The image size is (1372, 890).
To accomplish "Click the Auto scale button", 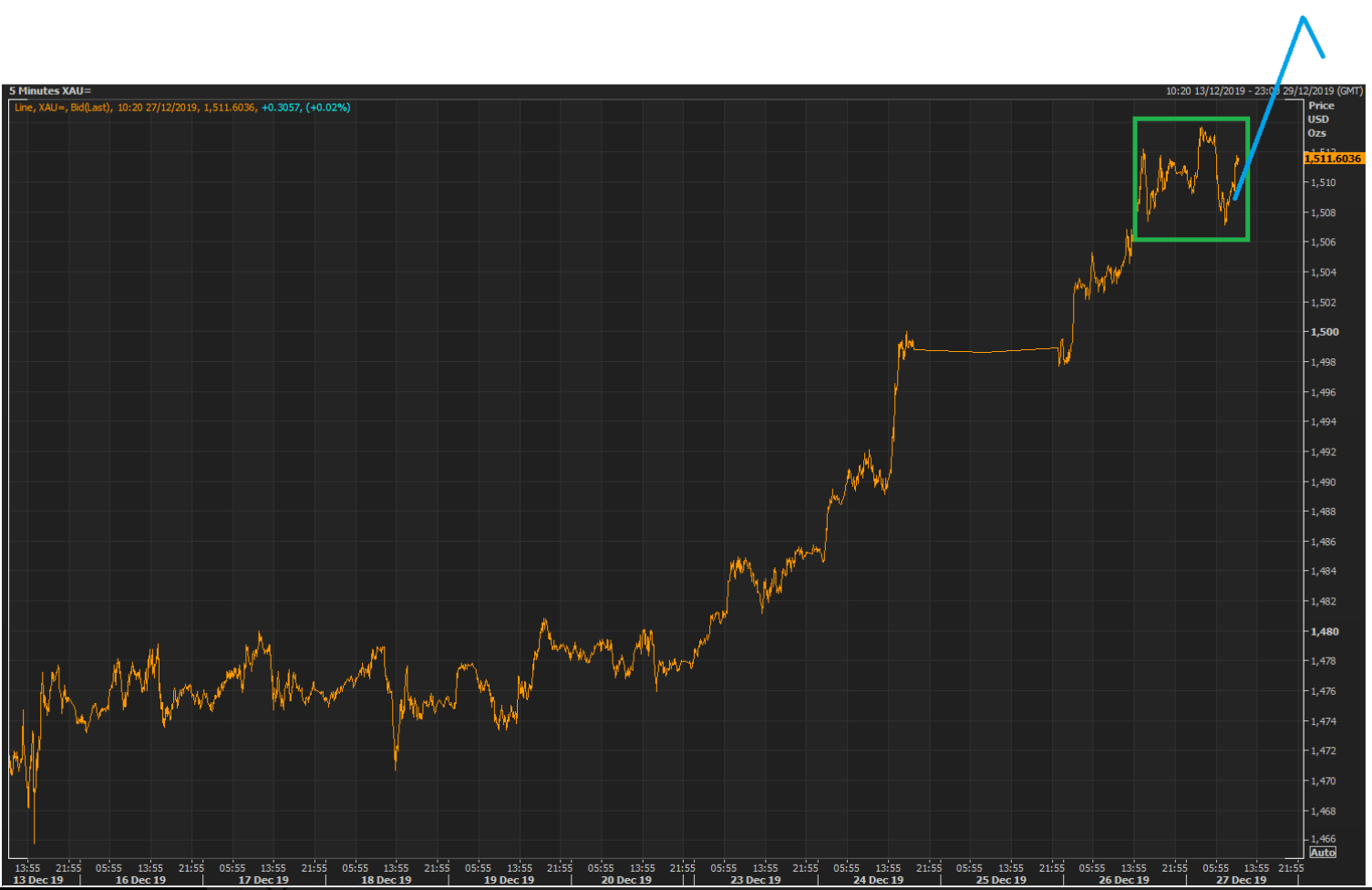I will click(x=1323, y=853).
